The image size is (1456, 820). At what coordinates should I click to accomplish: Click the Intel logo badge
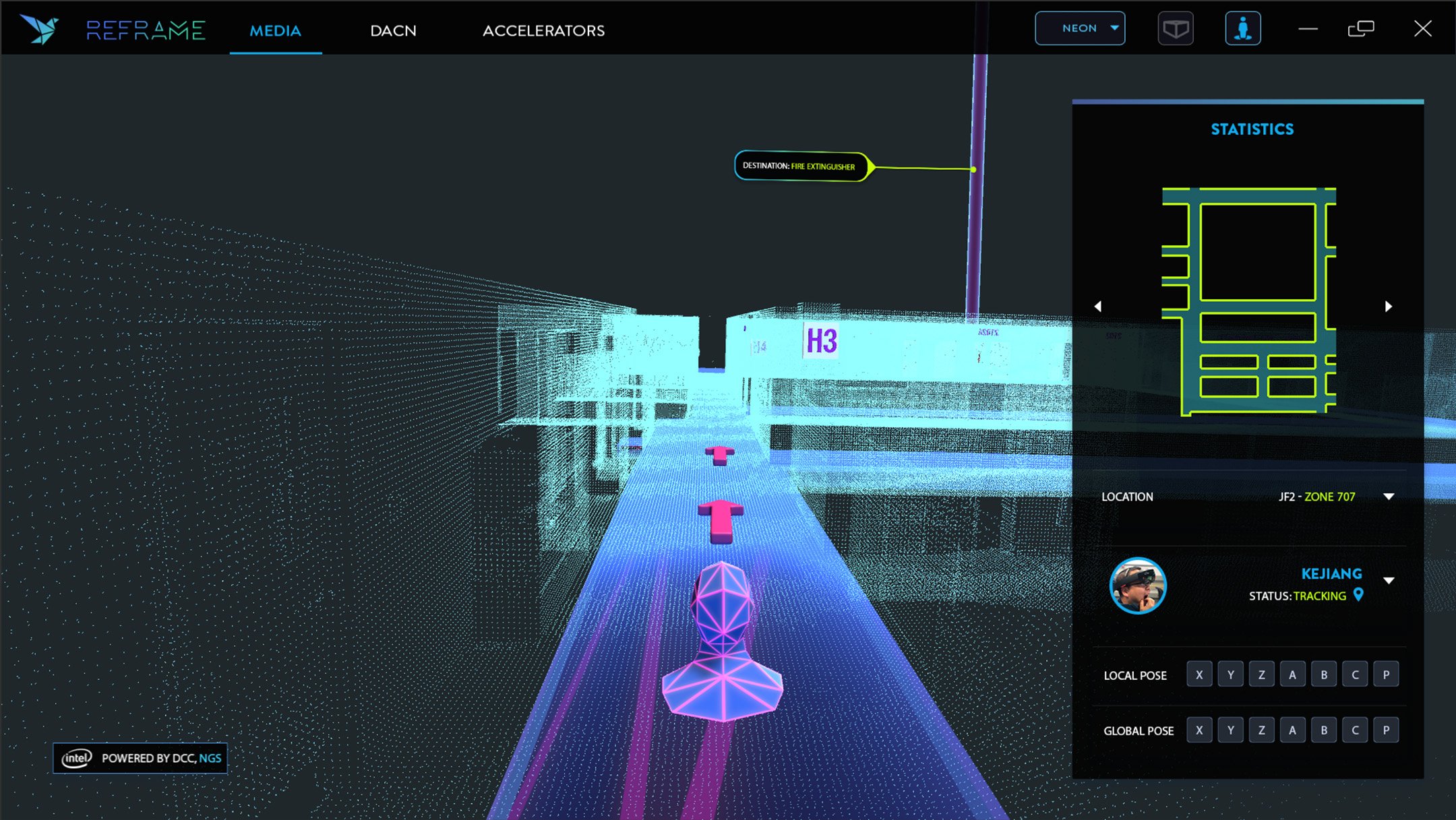click(77, 758)
